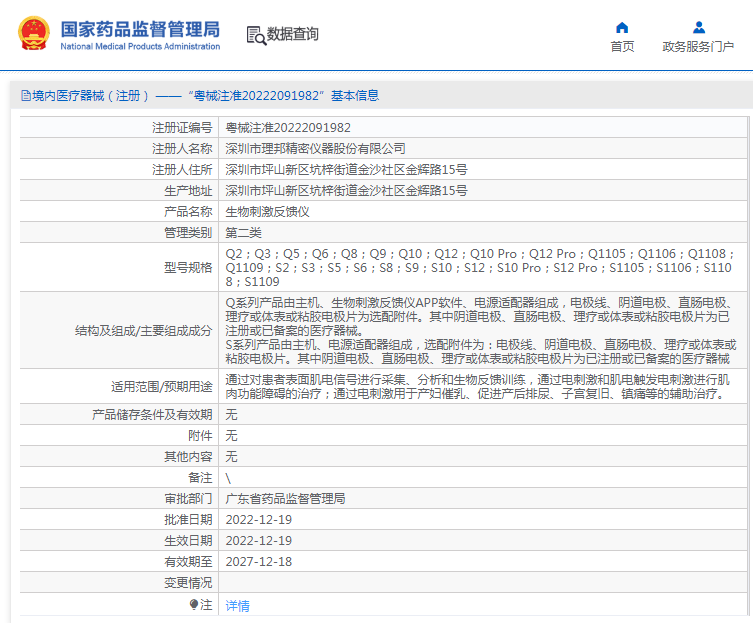This screenshot has width=753, height=623.
Task: Click the 注册人住所 row label
Action: [182, 170]
